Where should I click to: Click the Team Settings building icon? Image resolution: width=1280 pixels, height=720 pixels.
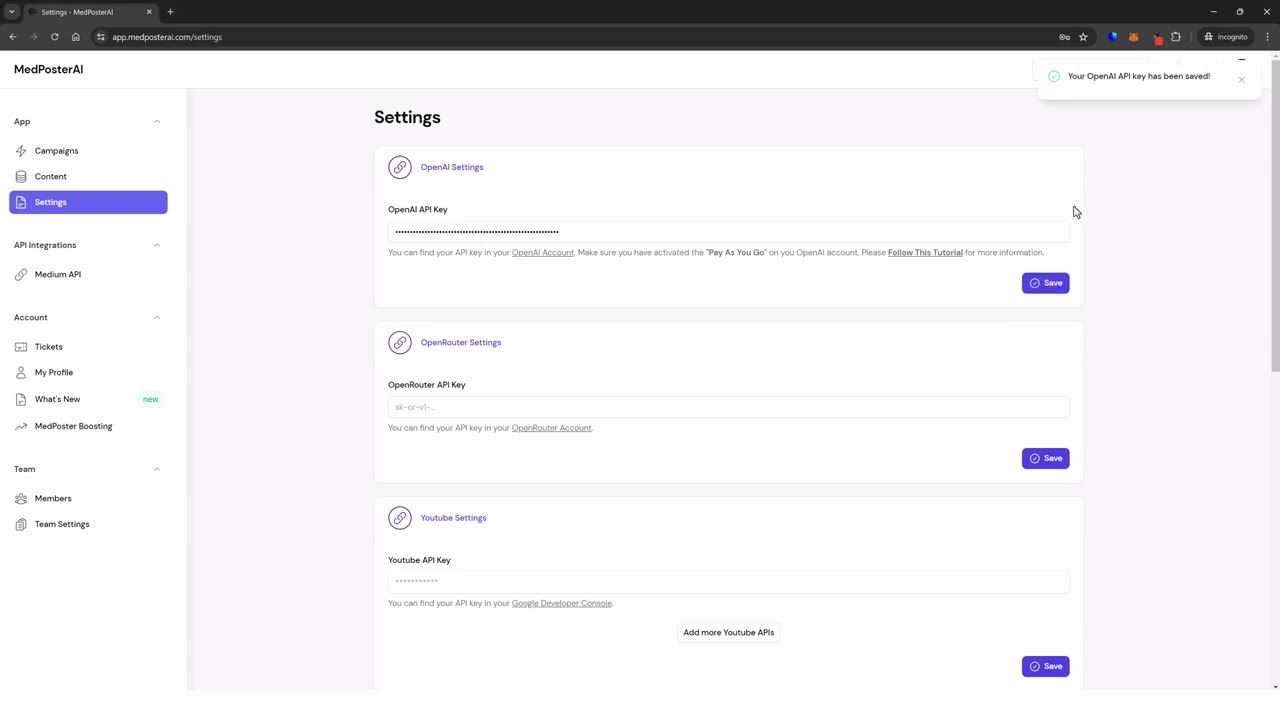21,525
